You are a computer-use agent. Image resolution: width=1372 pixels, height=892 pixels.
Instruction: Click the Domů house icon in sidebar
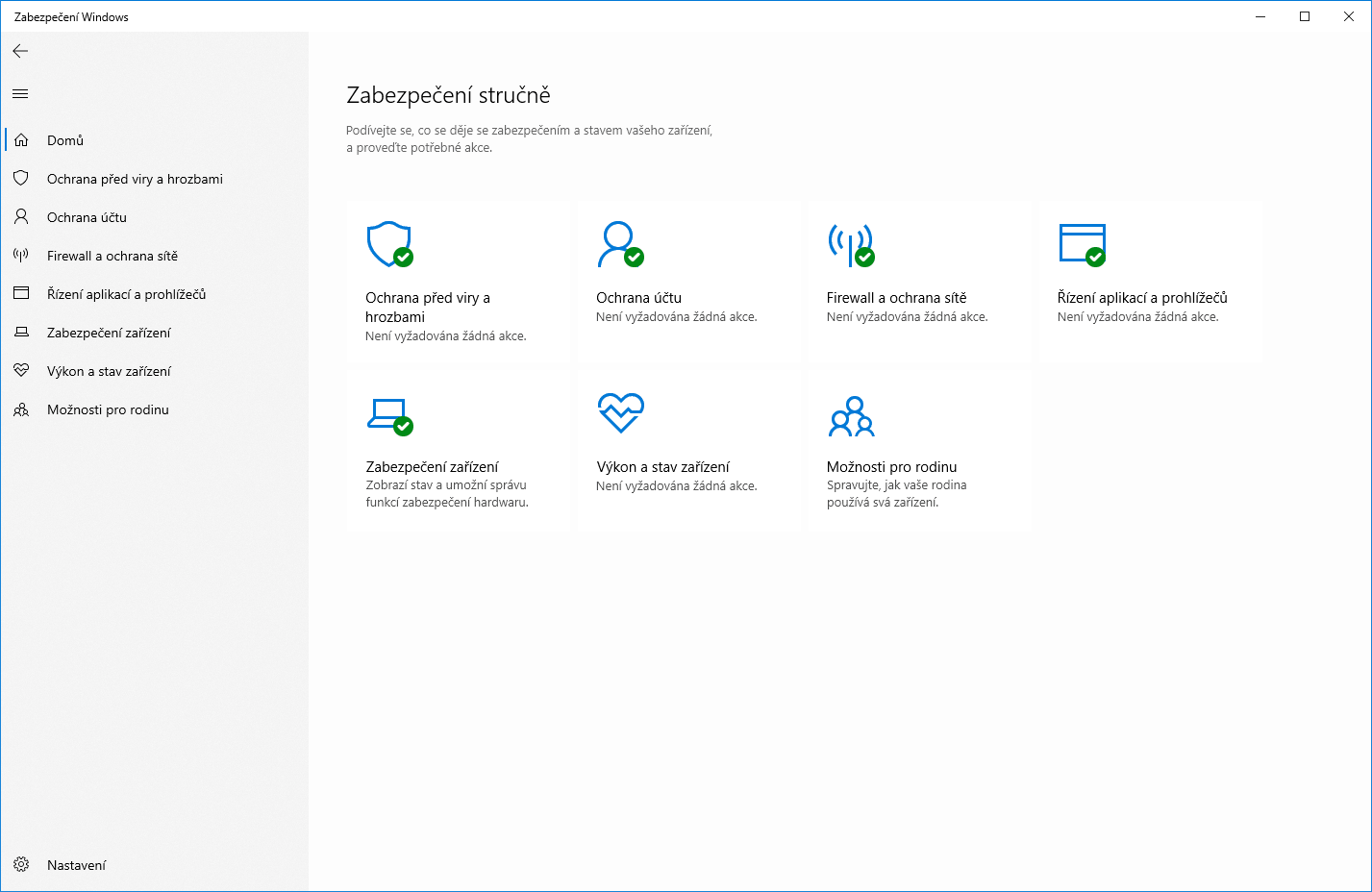(x=21, y=140)
